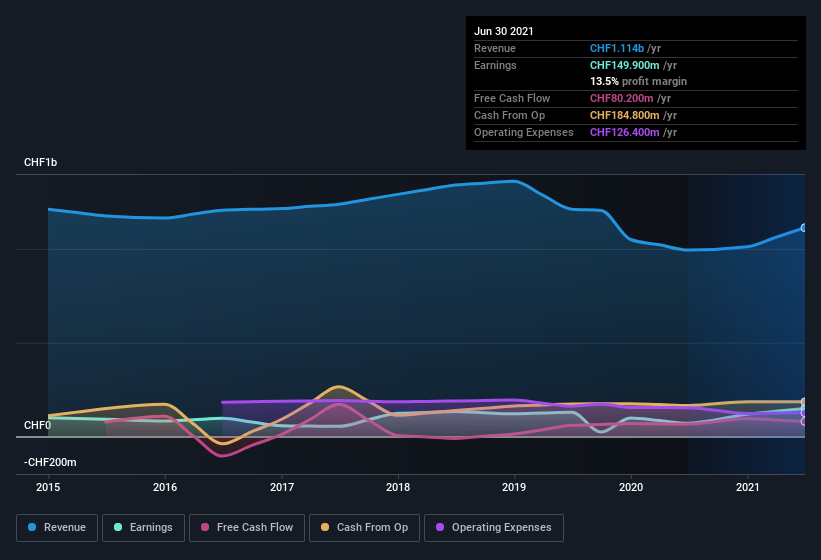This screenshot has height=560, width=821.
Task: Click the Free Cash Flow tooltip label
Action: 512,98
